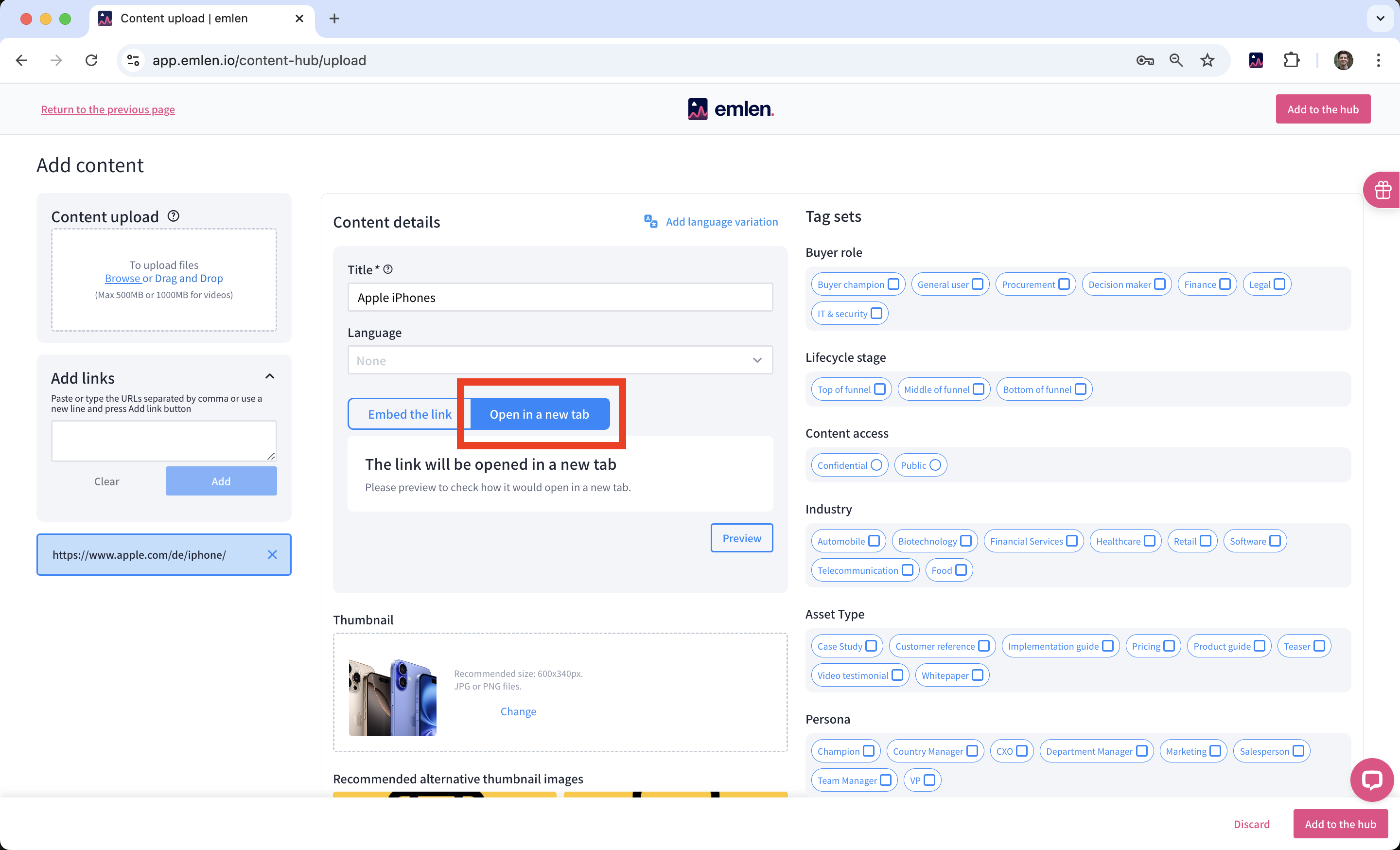Collapse the Add links section
Screen dimensions: 1400x850
[270, 377]
